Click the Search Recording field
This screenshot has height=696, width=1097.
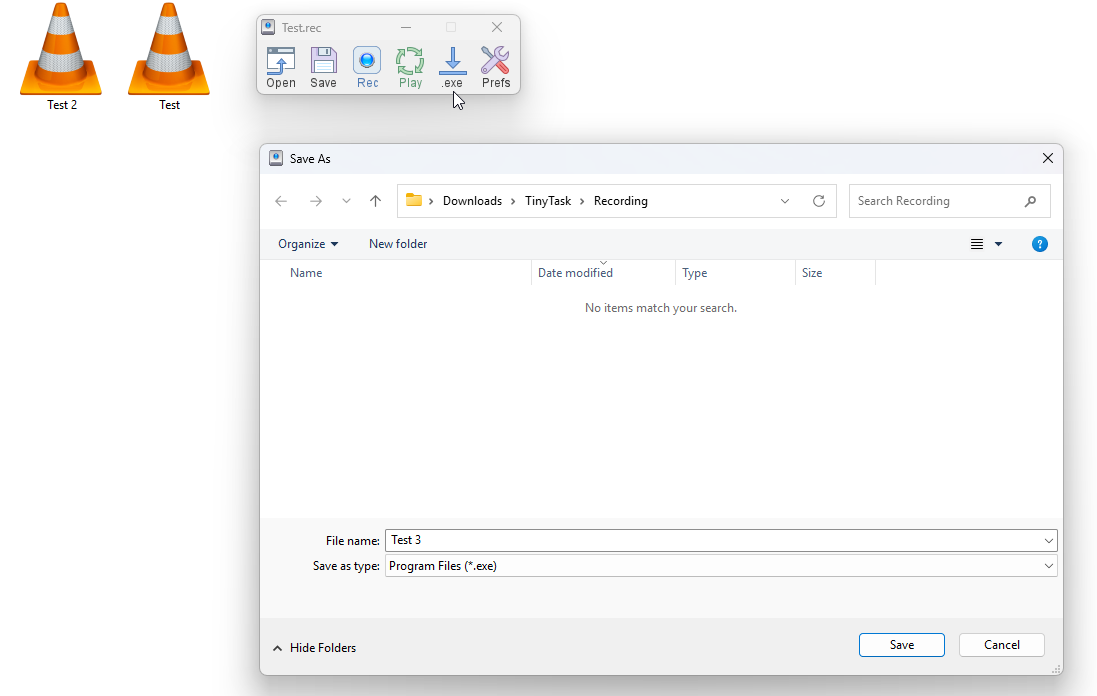(949, 201)
